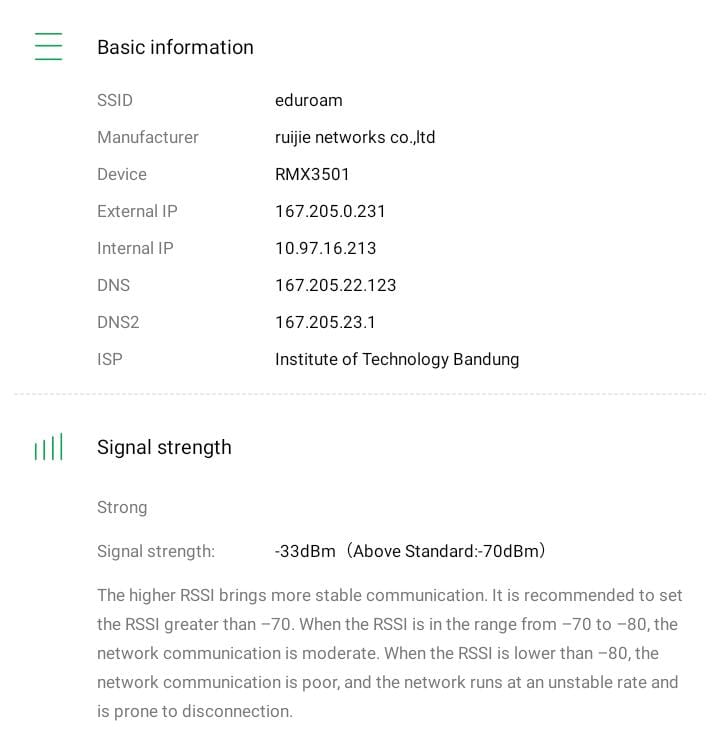Click the Strong signal status text

coord(122,507)
